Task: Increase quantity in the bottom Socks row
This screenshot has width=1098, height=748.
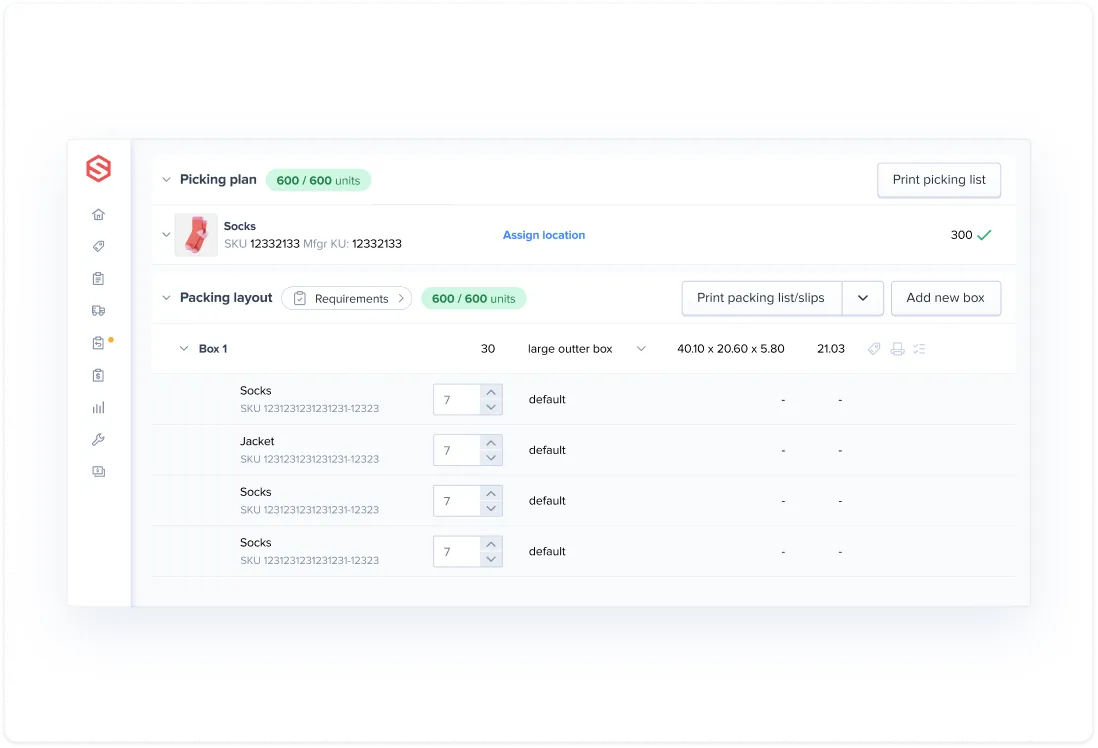Action: pyautogui.click(x=491, y=544)
